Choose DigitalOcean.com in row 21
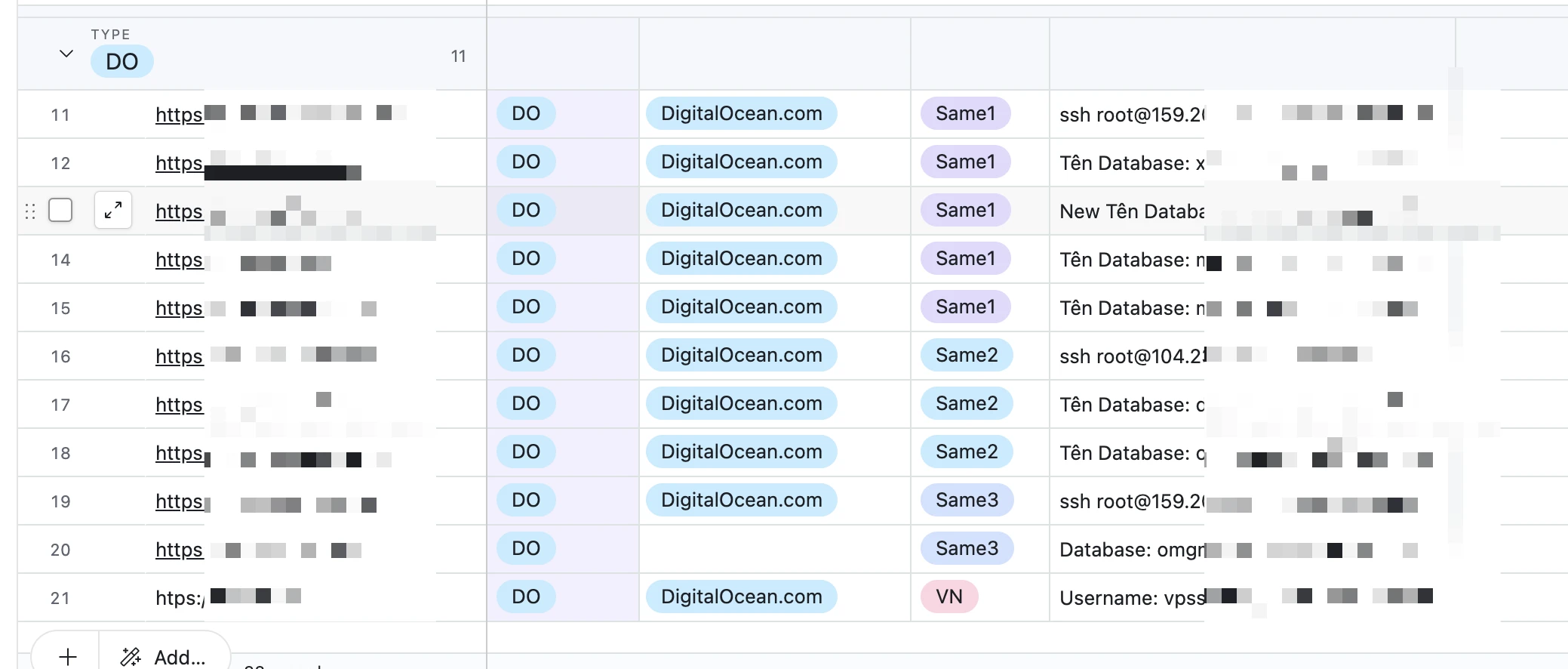 (742, 597)
